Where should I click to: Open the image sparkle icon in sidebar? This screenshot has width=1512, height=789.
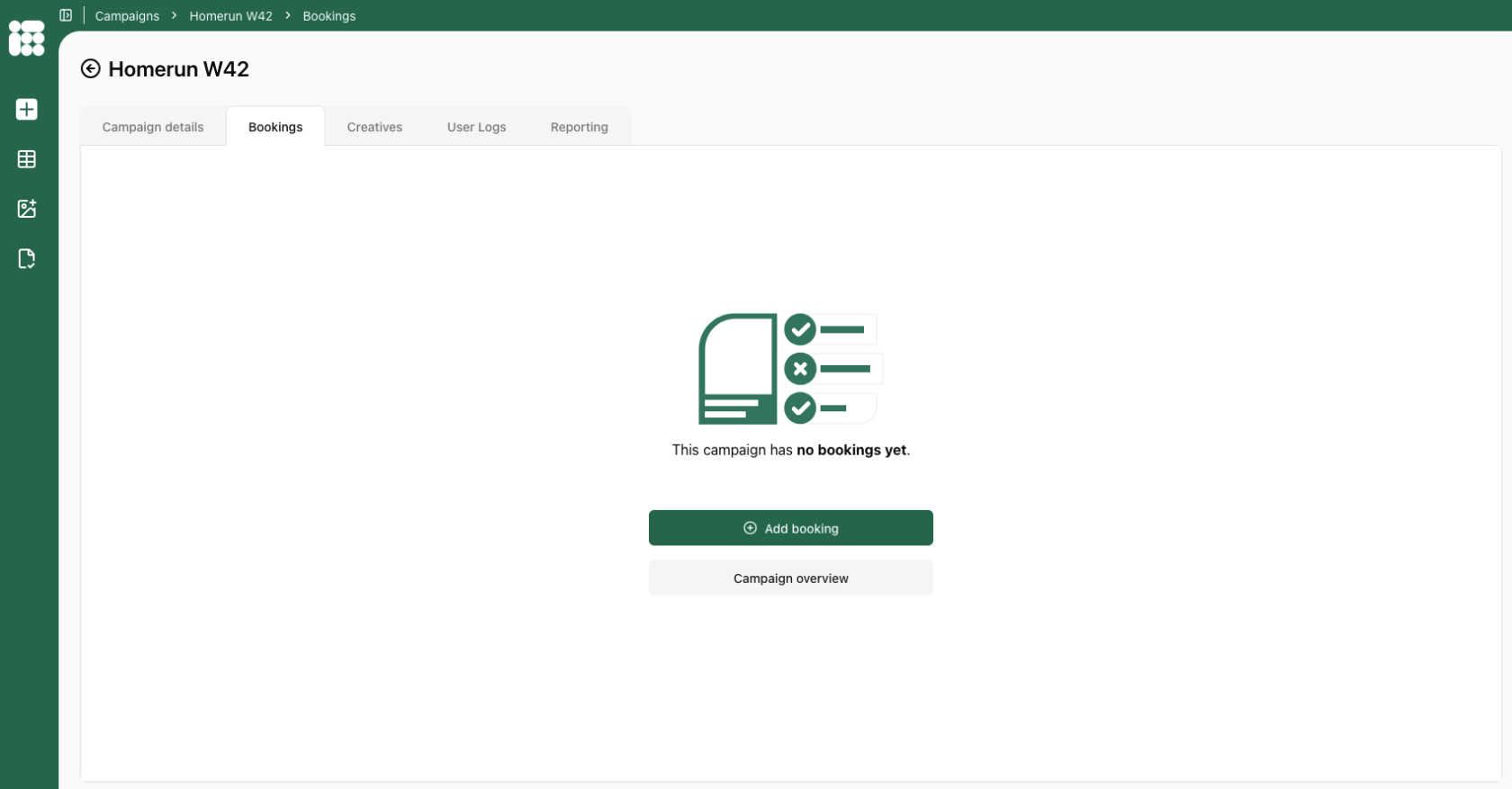coord(27,209)
